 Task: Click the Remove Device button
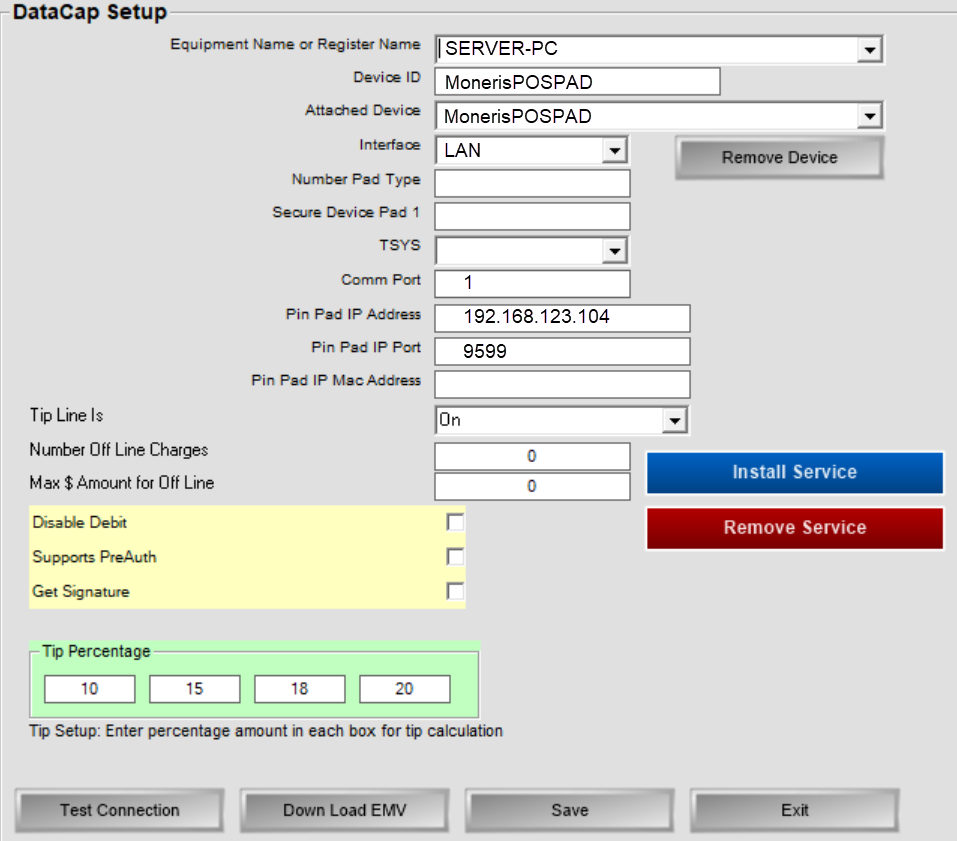779,158
